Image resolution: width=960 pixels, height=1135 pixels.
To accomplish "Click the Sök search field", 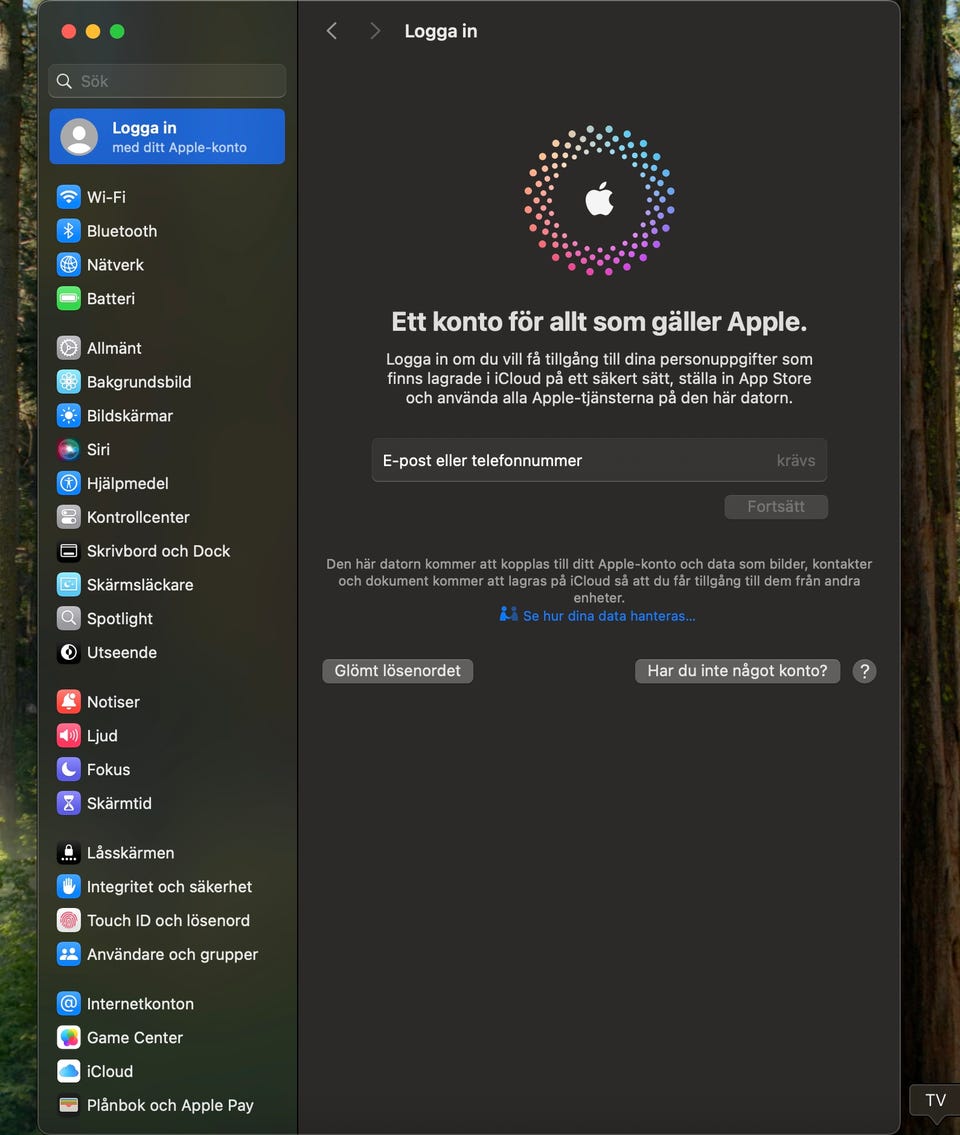I will pos(167,81).
